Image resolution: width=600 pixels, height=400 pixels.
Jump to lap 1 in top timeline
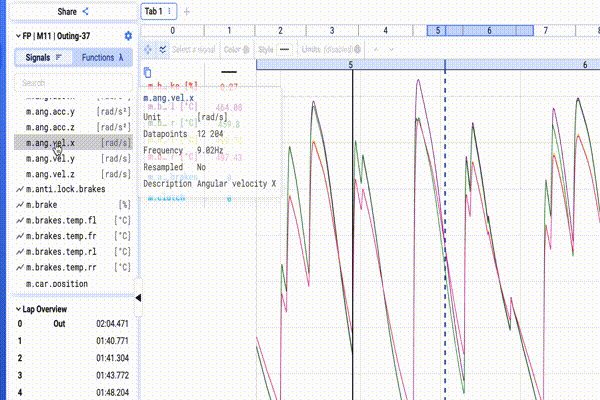[229, 31]
